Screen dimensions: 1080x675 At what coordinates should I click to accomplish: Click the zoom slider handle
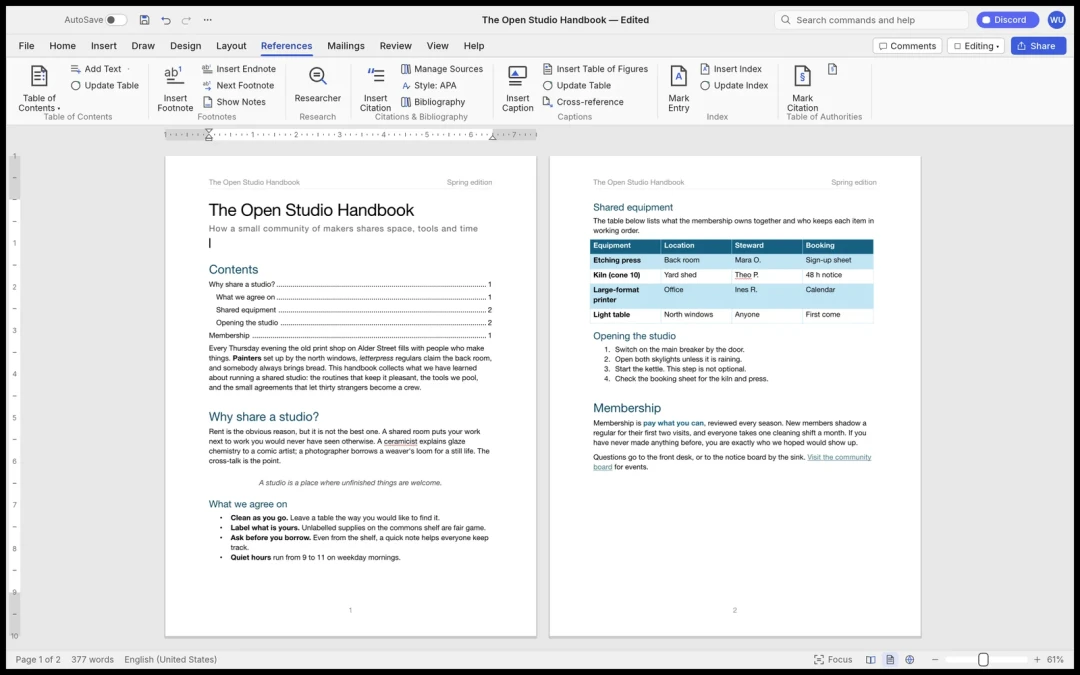coord(984,660)
